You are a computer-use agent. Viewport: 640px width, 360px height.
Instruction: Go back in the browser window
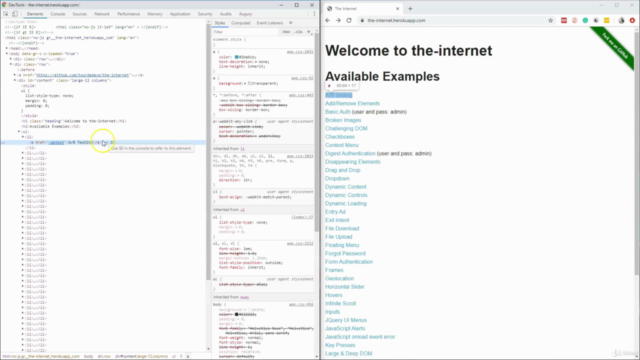pyautogui.click(x=328, y=20)
